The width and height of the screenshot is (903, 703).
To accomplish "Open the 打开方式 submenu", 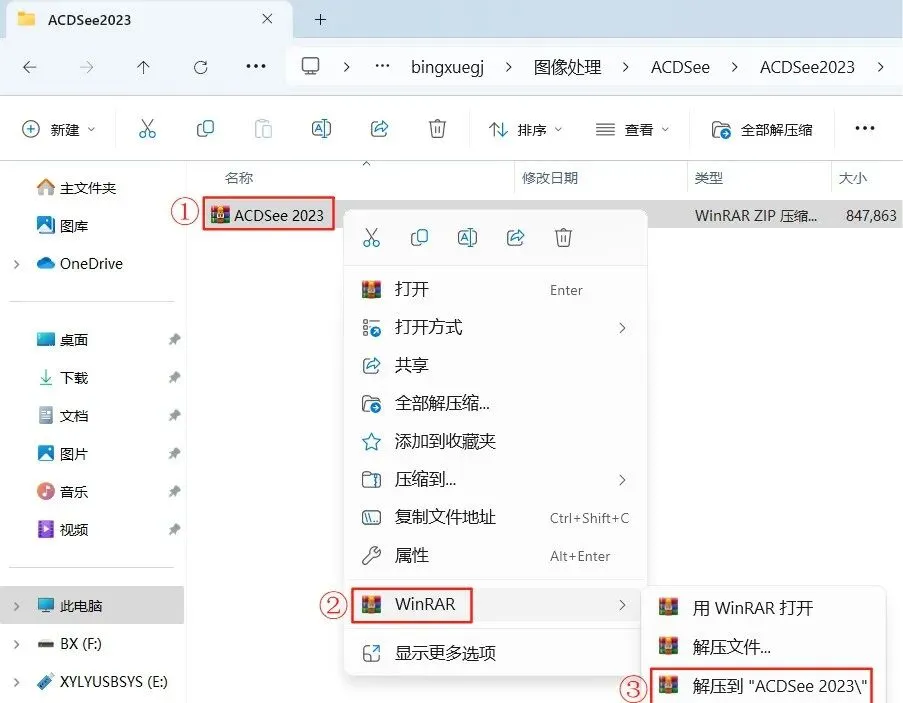I will coord(495,327).
